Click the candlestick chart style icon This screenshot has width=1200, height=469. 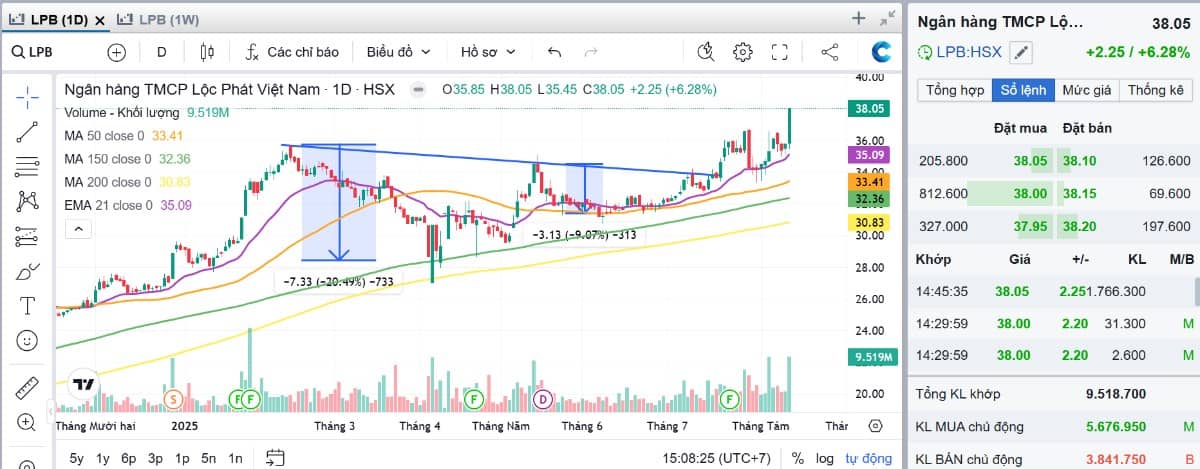207,52
